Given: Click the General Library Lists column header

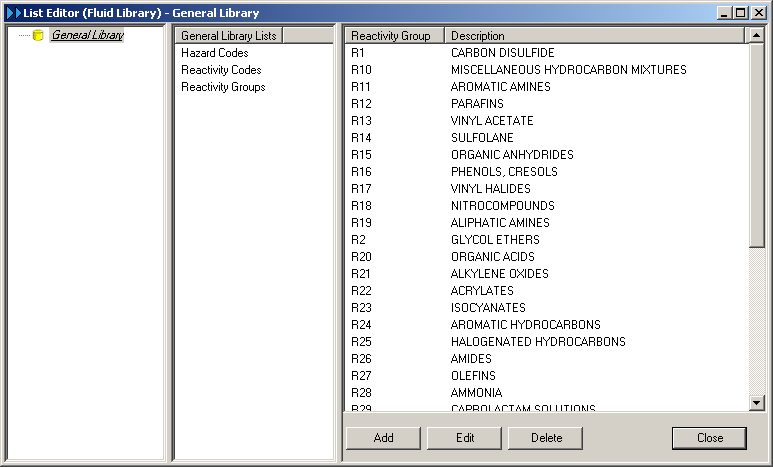Looking at the screenshot, I should pyautogui.click(x=229, y=35).
